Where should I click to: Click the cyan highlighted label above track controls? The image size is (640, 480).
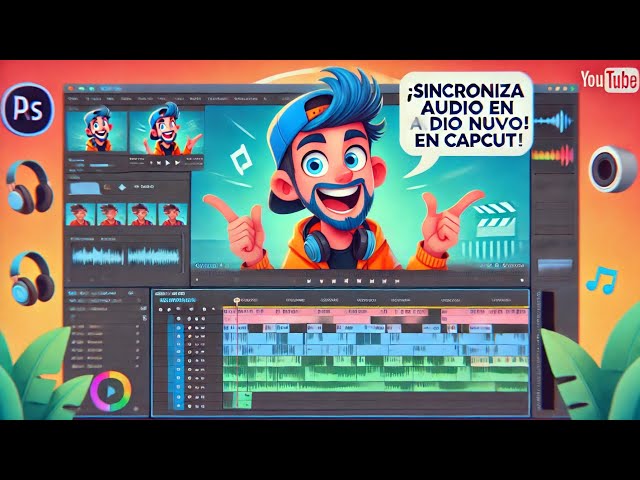click(177, 300)
